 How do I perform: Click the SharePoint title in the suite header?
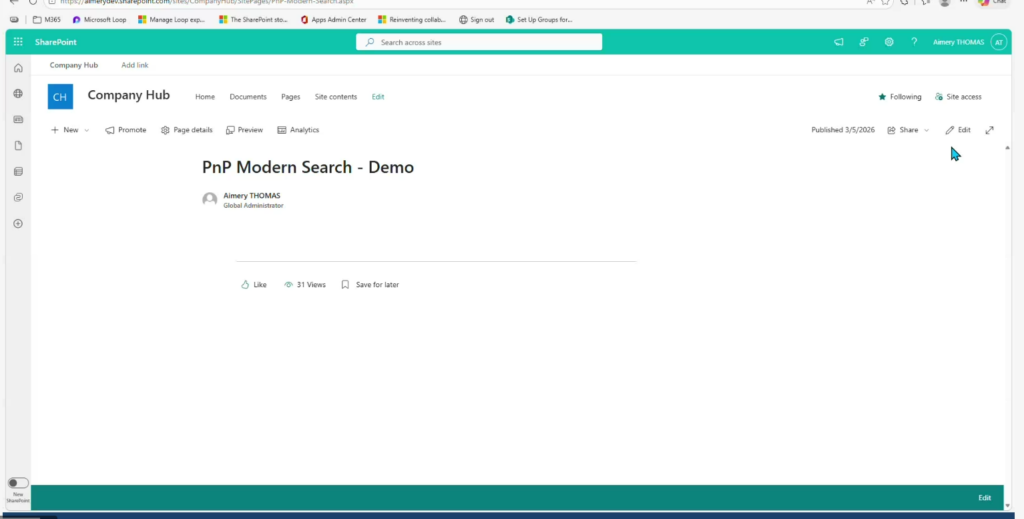[56, 42]
